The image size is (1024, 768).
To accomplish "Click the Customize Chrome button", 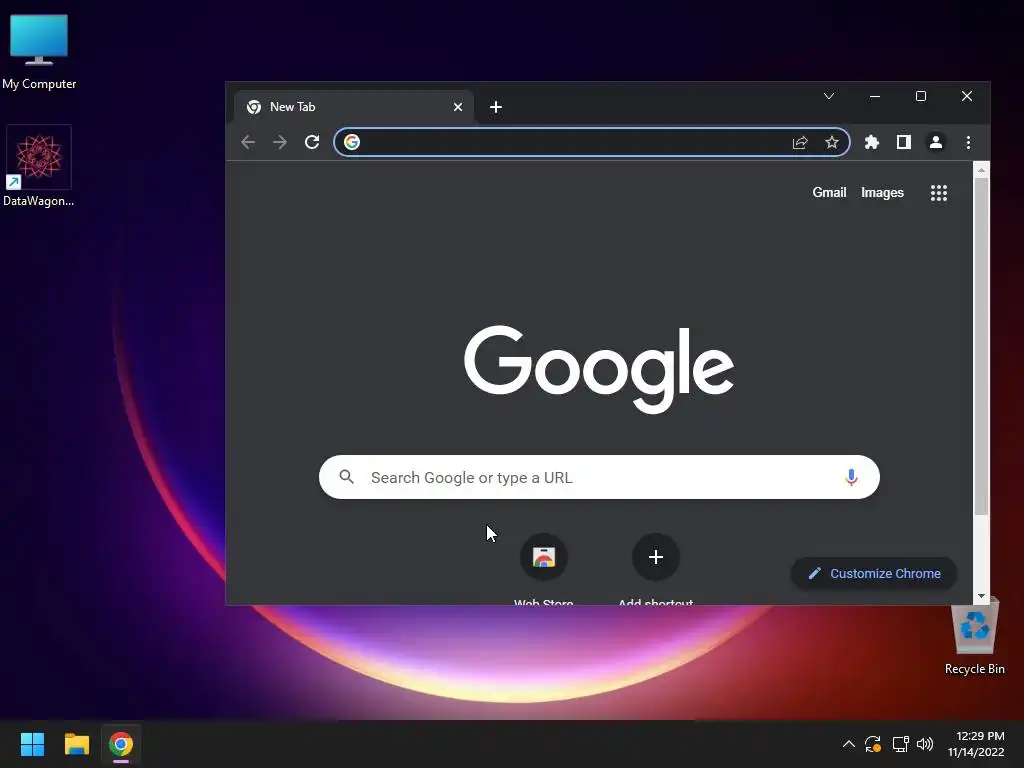I will 874,573.
